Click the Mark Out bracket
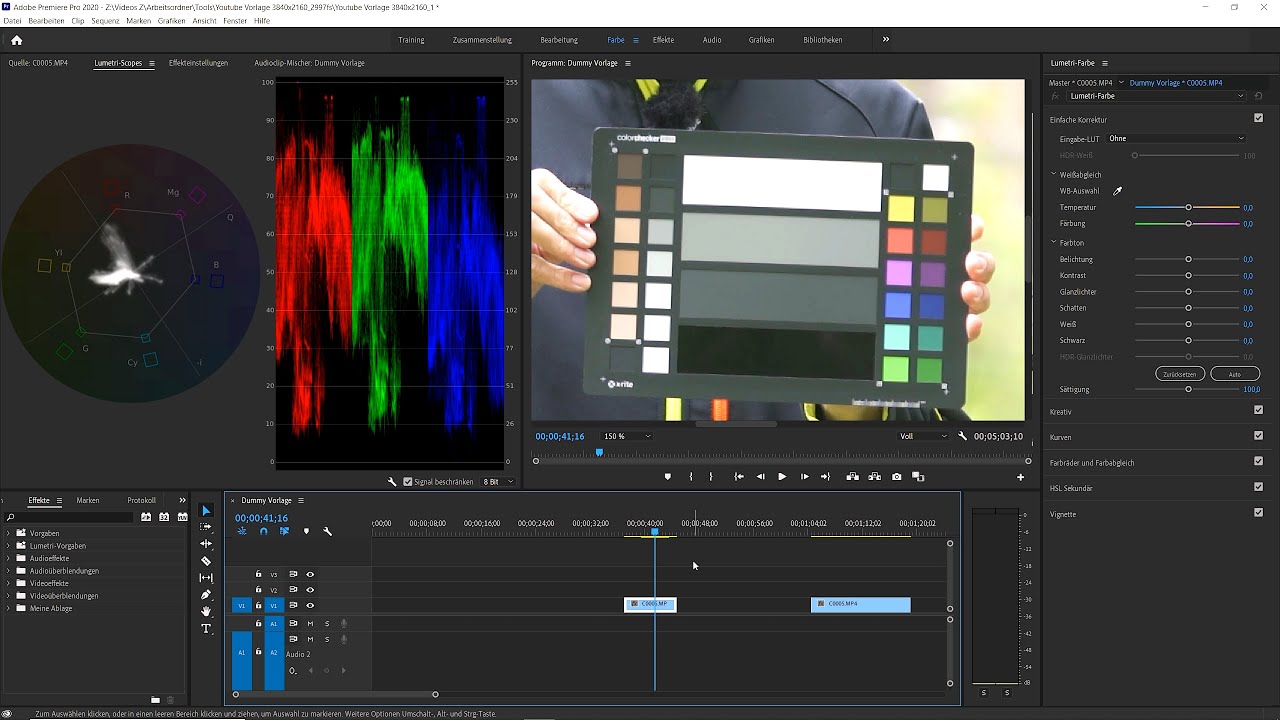This screenshot has width=1280, height=720. point(711,477)
